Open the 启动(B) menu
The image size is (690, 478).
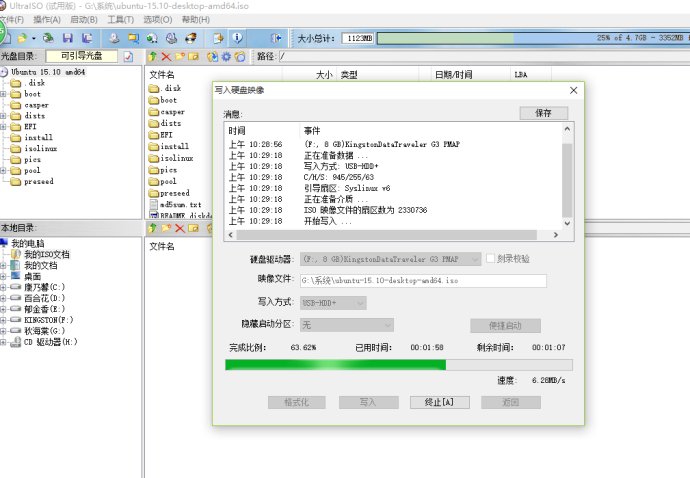[84, 20]
